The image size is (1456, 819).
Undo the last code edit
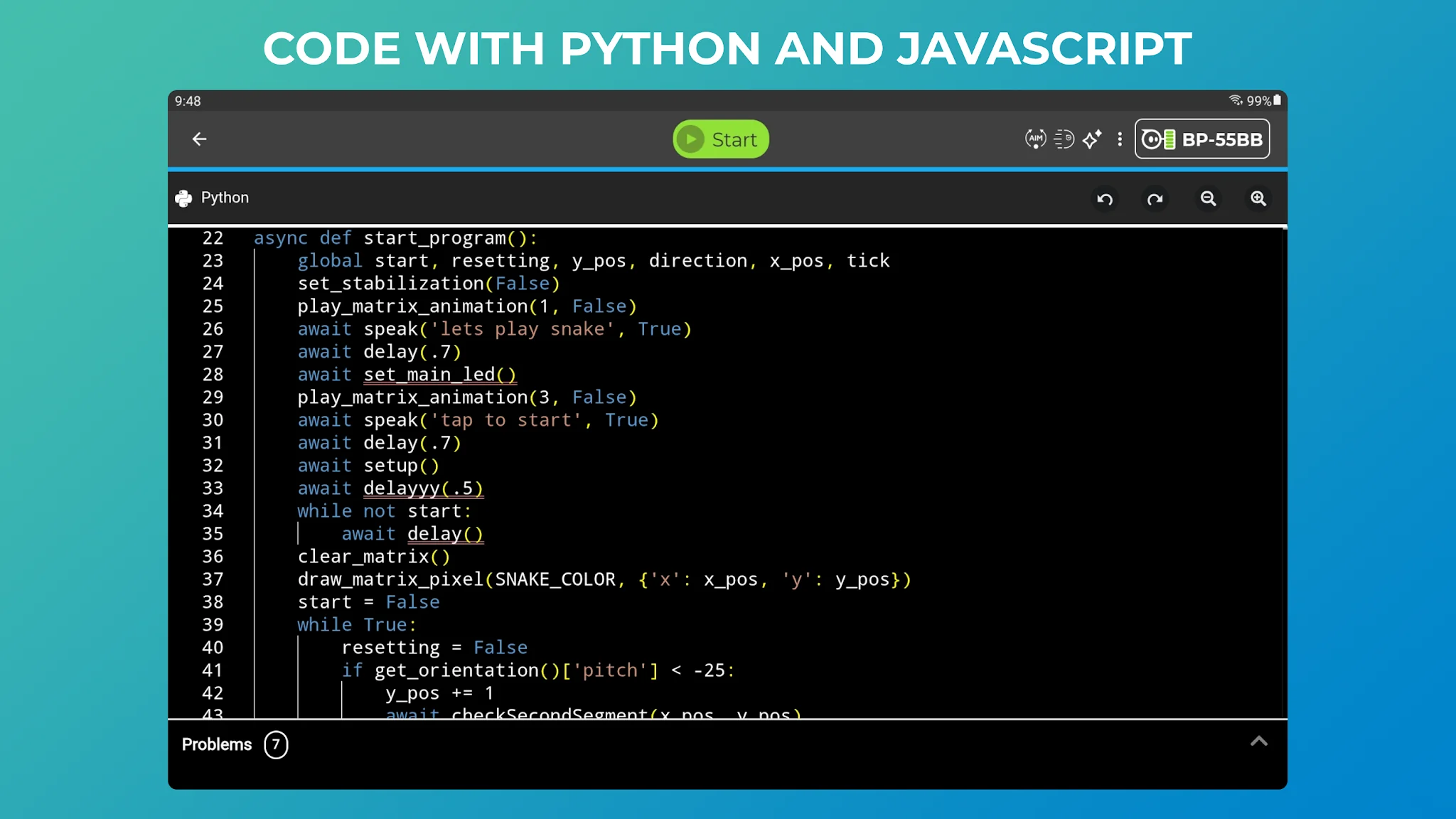tap(1105, 199)
